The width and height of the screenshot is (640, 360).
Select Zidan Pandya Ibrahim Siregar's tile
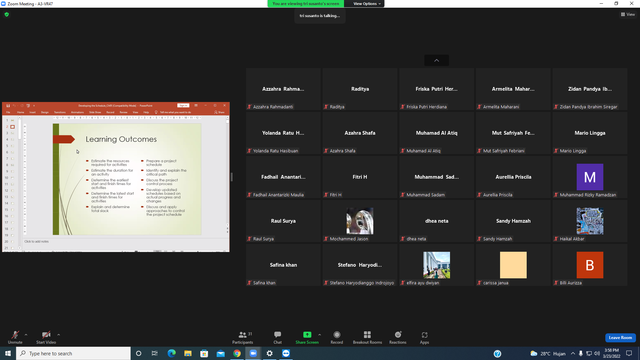click(x=590, y=89)
